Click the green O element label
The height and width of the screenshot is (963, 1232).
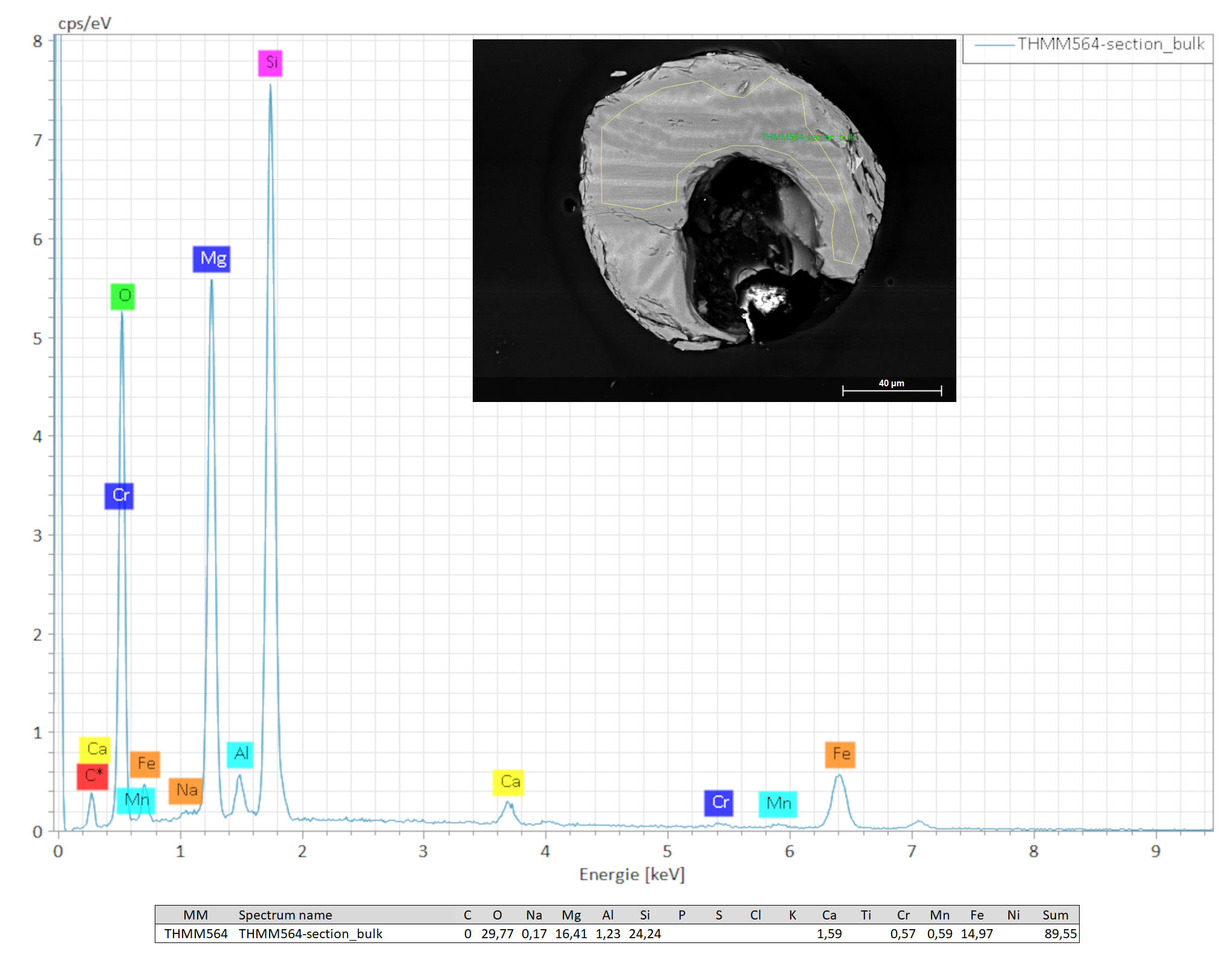(x=123, y=296)
